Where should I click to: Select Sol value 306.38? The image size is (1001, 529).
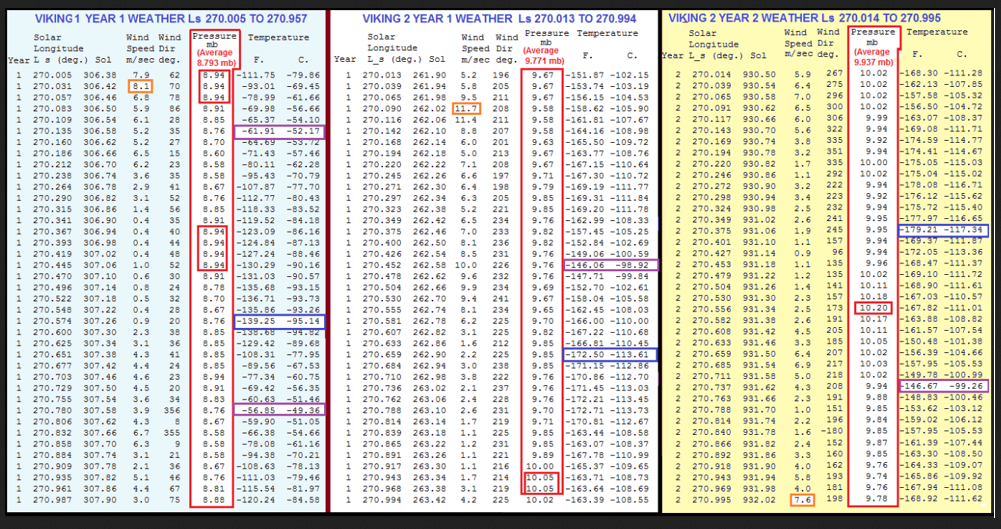pos(100,75)
